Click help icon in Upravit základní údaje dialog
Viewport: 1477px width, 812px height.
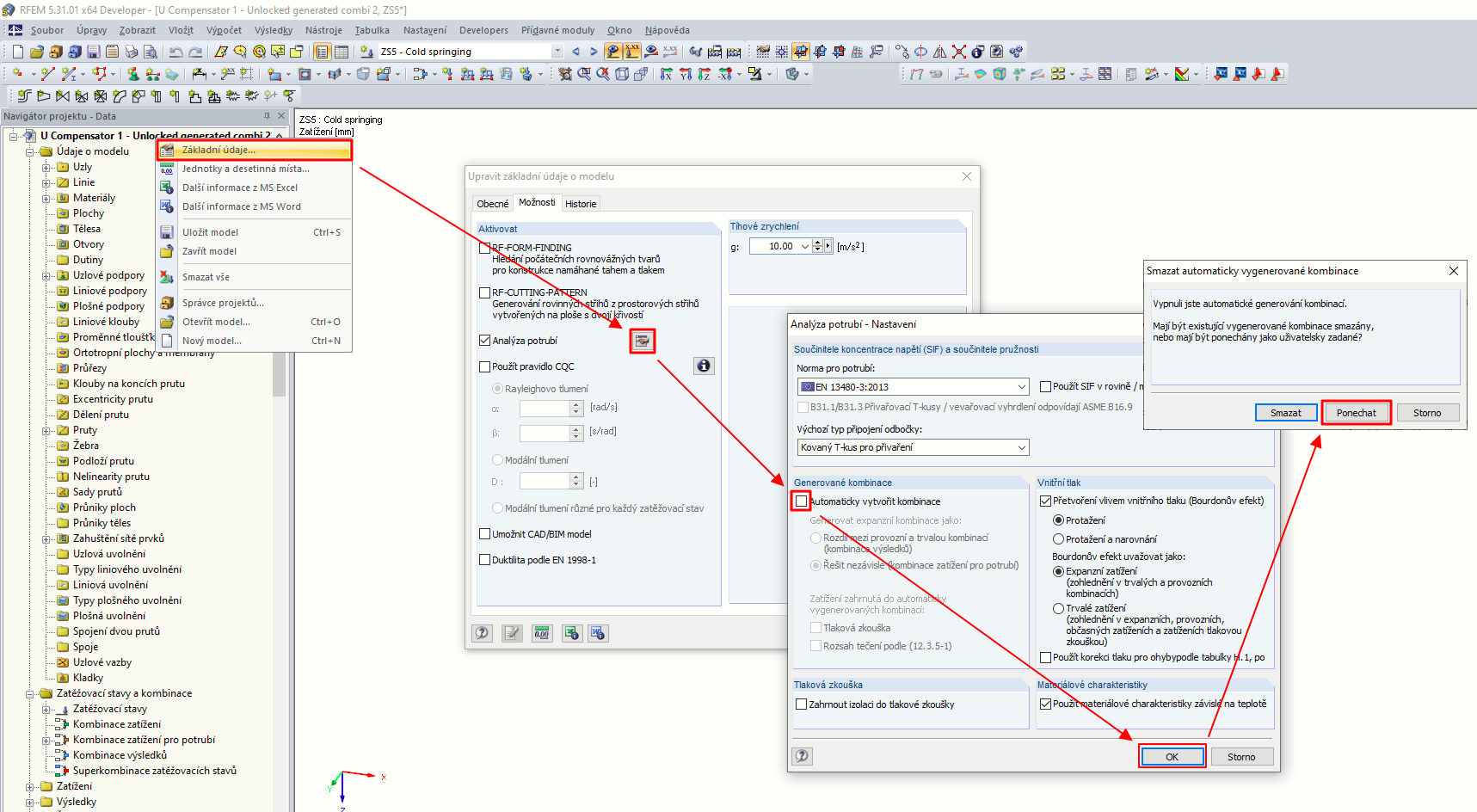(x=482, y=633)
